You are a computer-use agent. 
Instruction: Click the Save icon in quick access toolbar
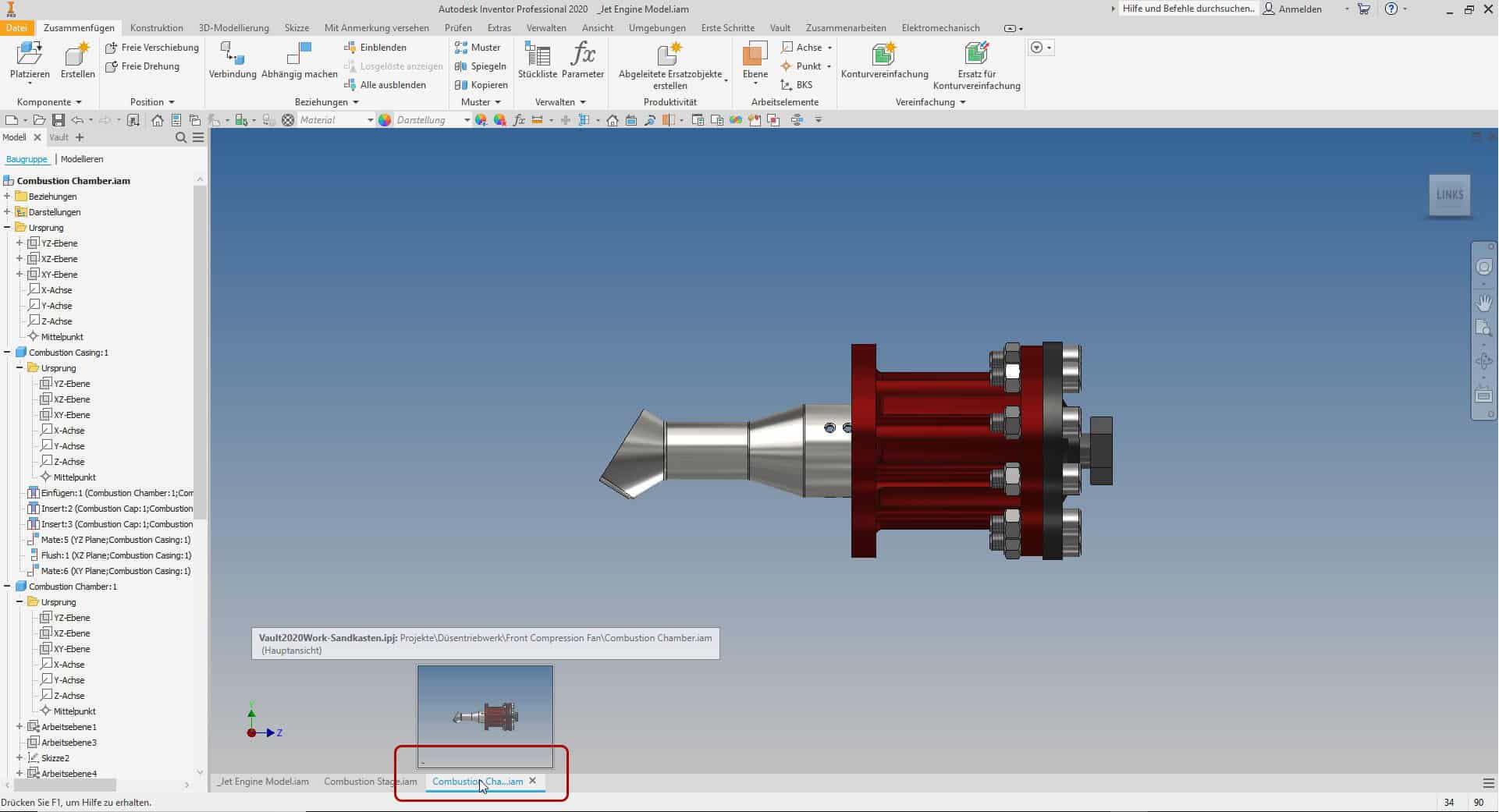click(58, 120)
